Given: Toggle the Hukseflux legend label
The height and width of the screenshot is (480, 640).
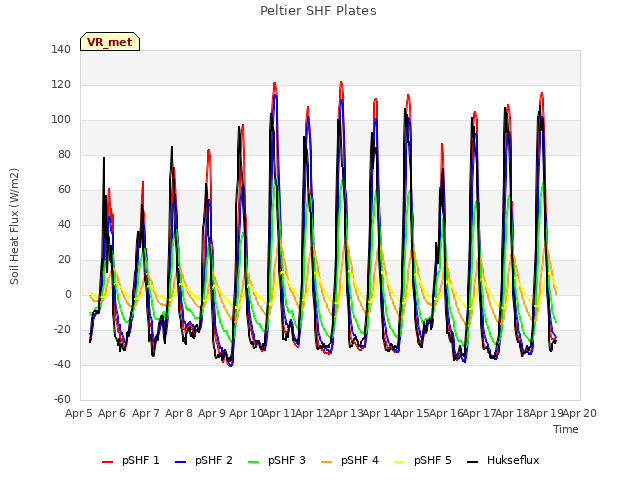Looking at the screenshot, I should coord(513,460).
